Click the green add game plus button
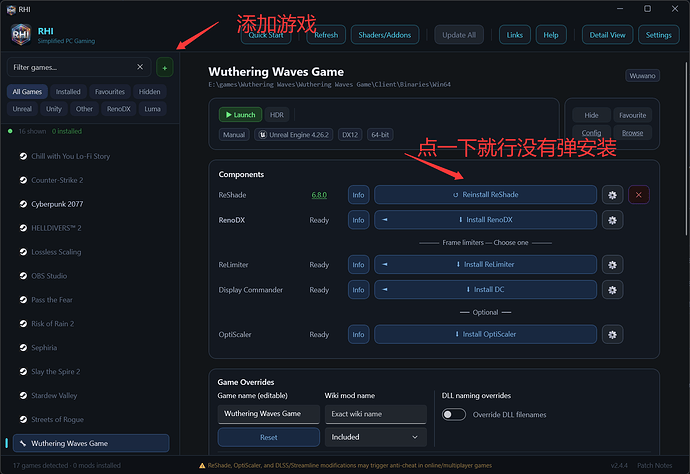The height and width of the screenshot is (474, 690). pos(165,68)
